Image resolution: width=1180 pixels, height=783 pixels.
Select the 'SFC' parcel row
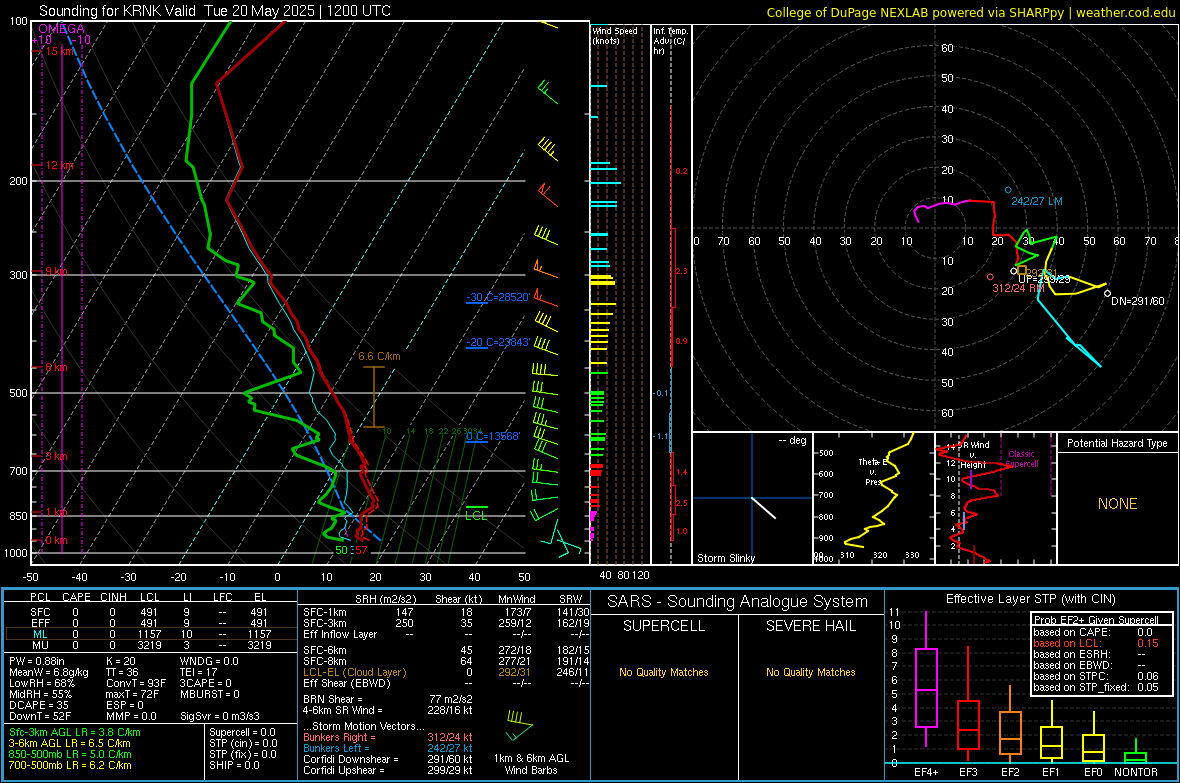coord(151,612)
